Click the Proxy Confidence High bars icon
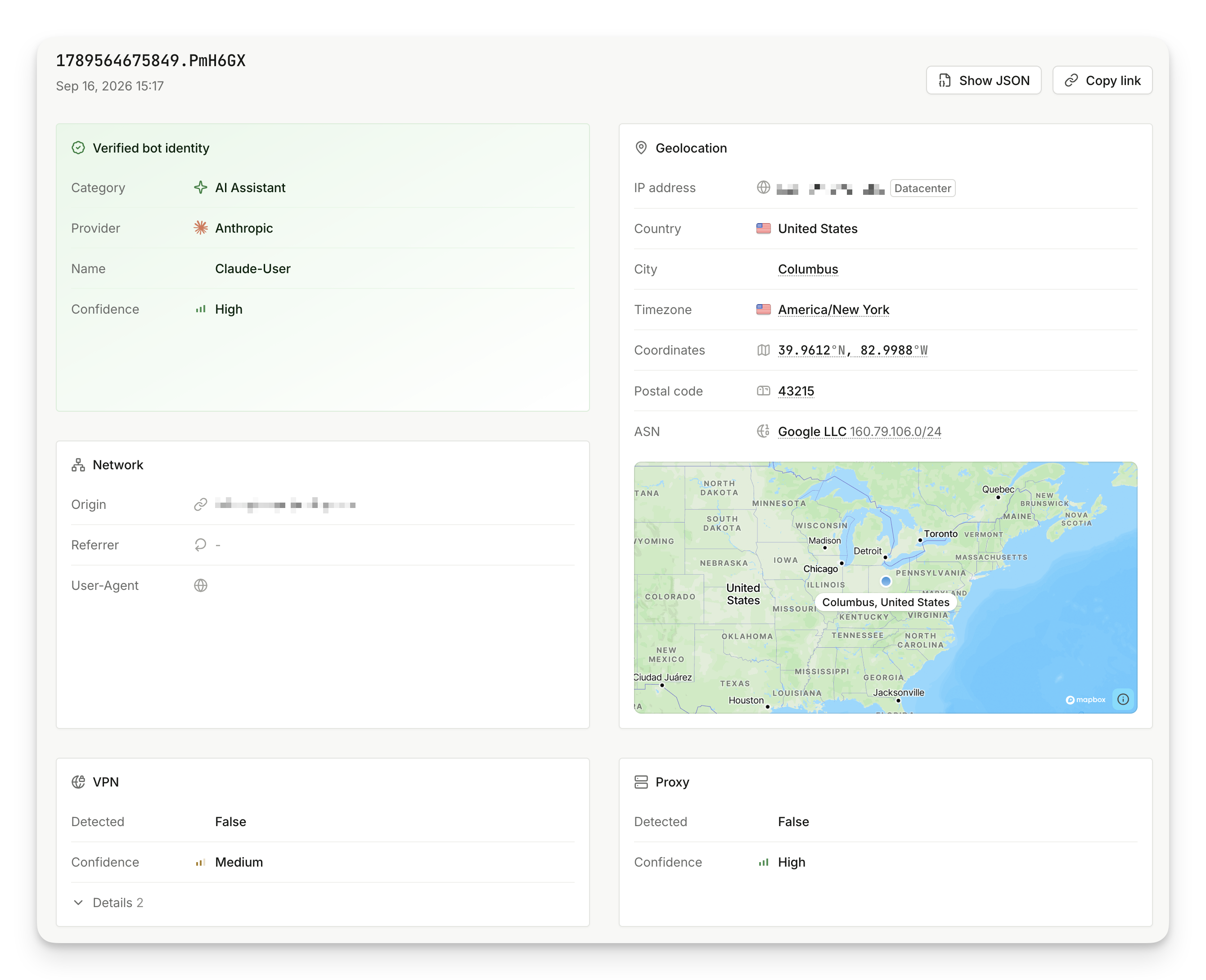Viewport: 1206px width, 980px height. pos(763,862)
